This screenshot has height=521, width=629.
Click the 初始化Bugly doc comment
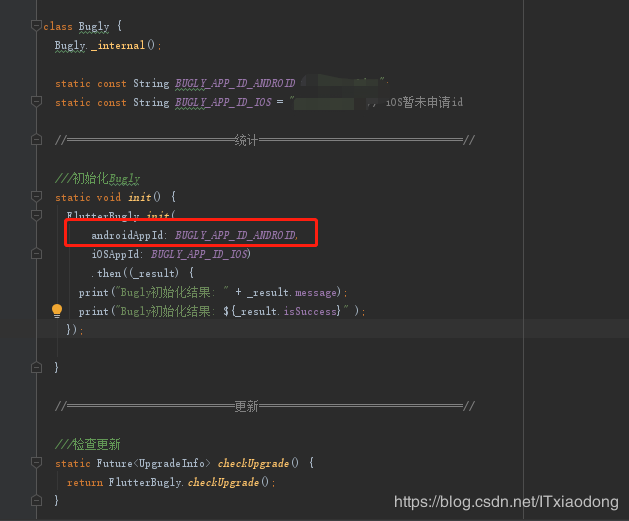pyautogui.click(x=97, y=178)
